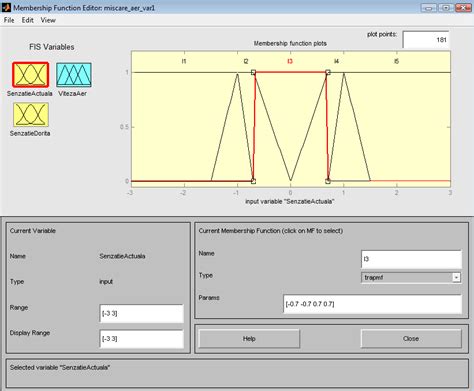Viewport: 474px width, 391px height.
Task: Select membership function label l1
Action: tap(184, 61)
